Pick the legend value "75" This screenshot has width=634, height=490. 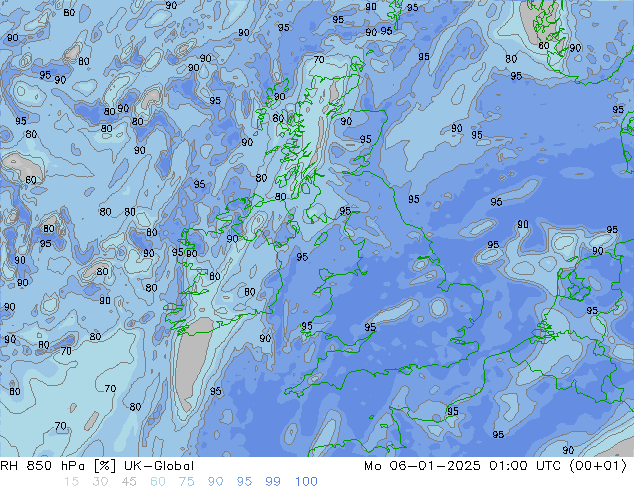[186, 482]
